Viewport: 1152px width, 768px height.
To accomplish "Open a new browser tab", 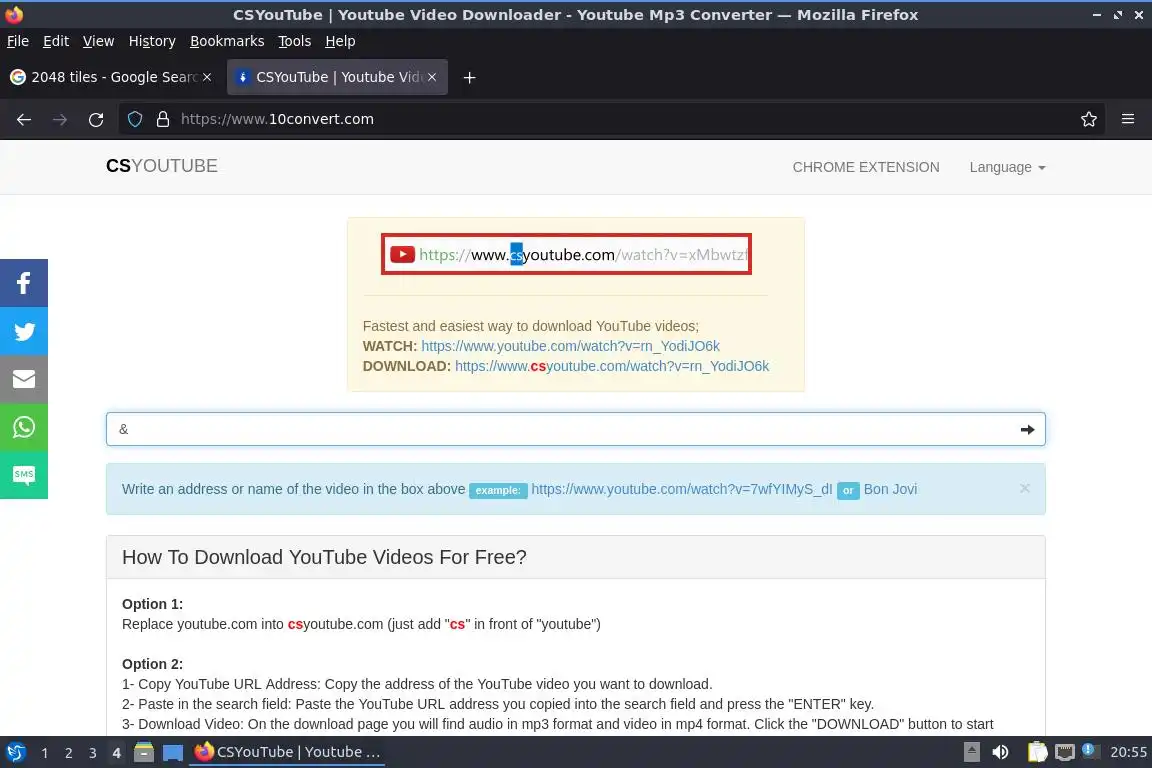I will click(469, 77).
